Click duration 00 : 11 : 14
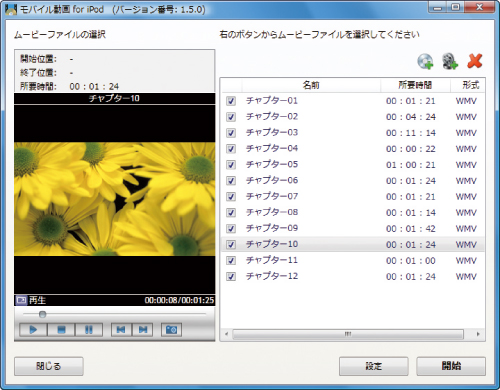 pos(411,133)
